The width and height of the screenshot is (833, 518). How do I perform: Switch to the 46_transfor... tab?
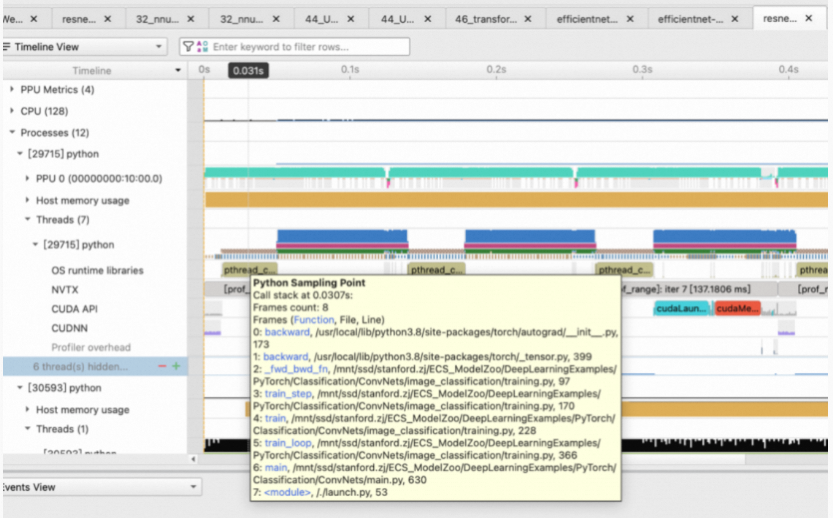[486, 19]
